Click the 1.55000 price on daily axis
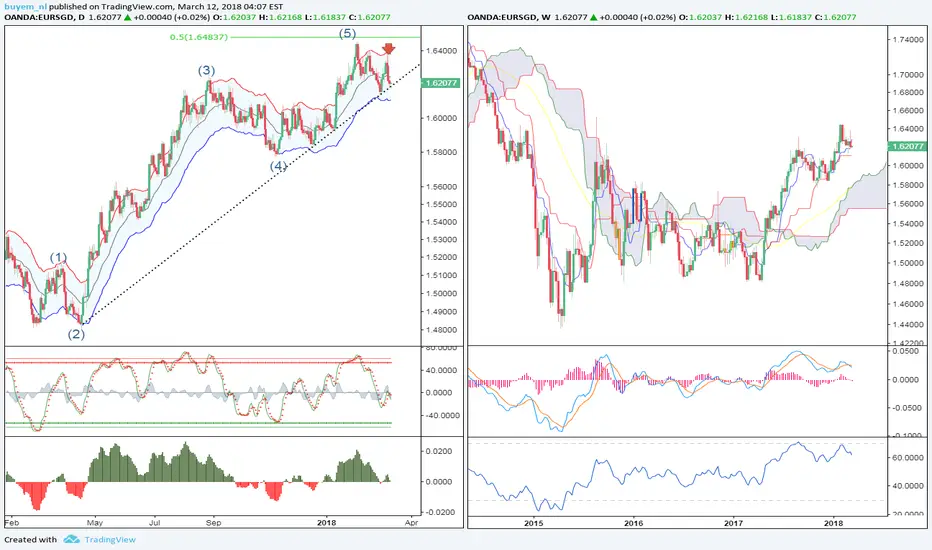Viewport: 932px width, 550px height. click(443, 205)
